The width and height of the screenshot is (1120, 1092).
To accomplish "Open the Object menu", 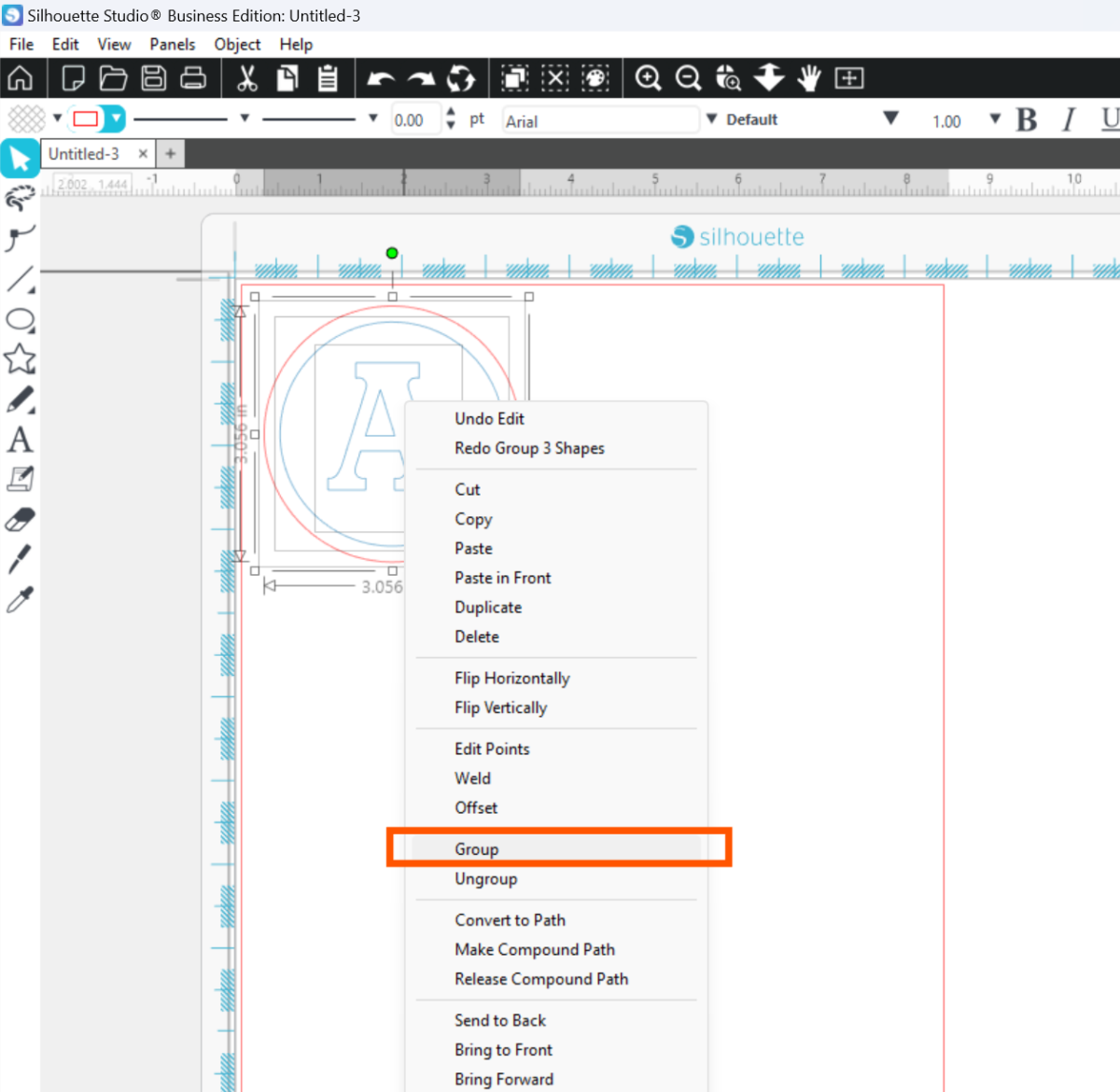I will [237, 44].
